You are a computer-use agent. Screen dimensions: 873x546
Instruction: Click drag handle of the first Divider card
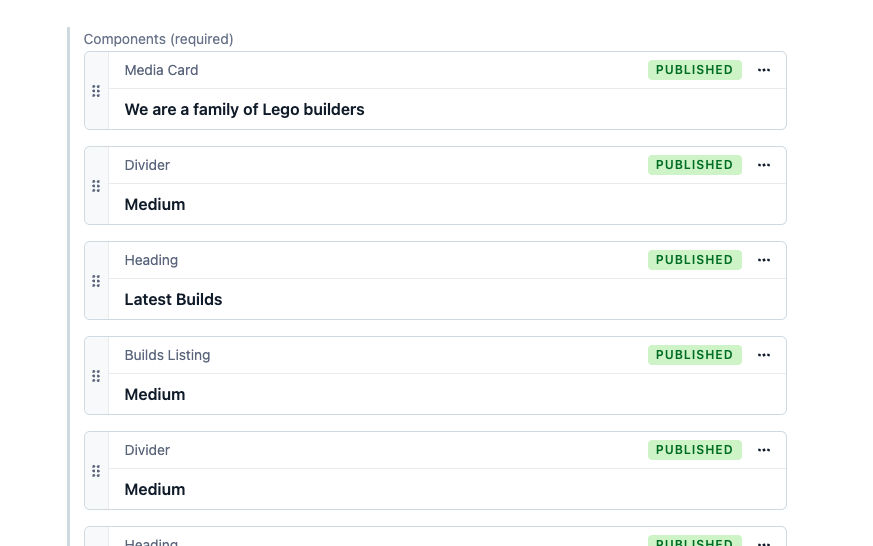tap(96, 186)
